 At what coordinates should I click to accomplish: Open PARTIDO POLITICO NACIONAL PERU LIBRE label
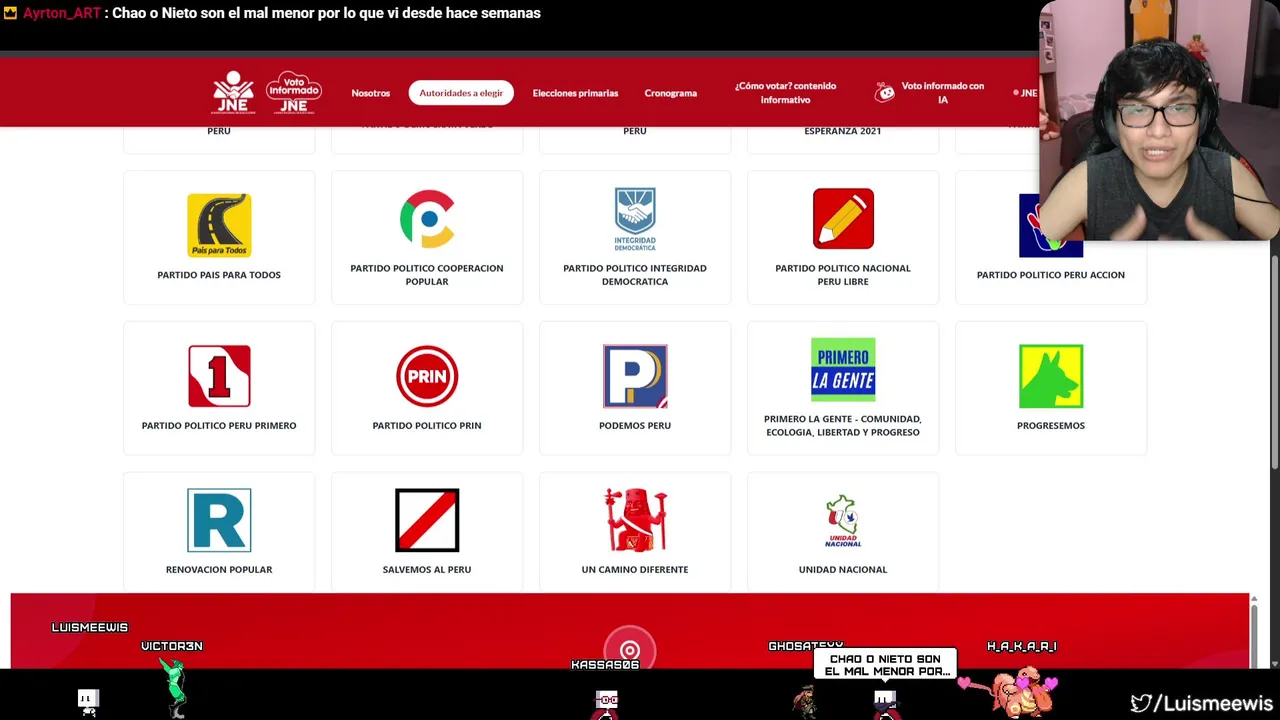tap(843, 275)
